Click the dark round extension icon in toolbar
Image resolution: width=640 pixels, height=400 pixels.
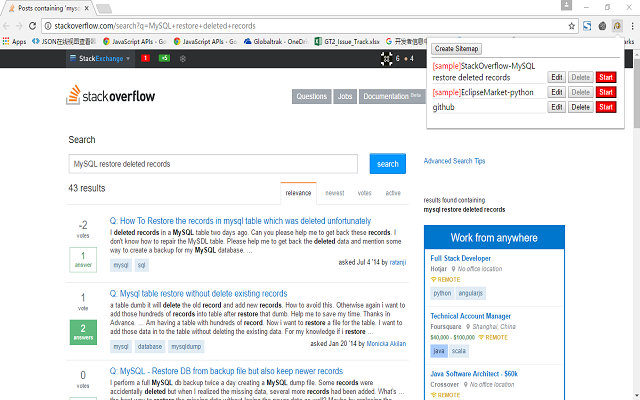click(x=602, y=26)
